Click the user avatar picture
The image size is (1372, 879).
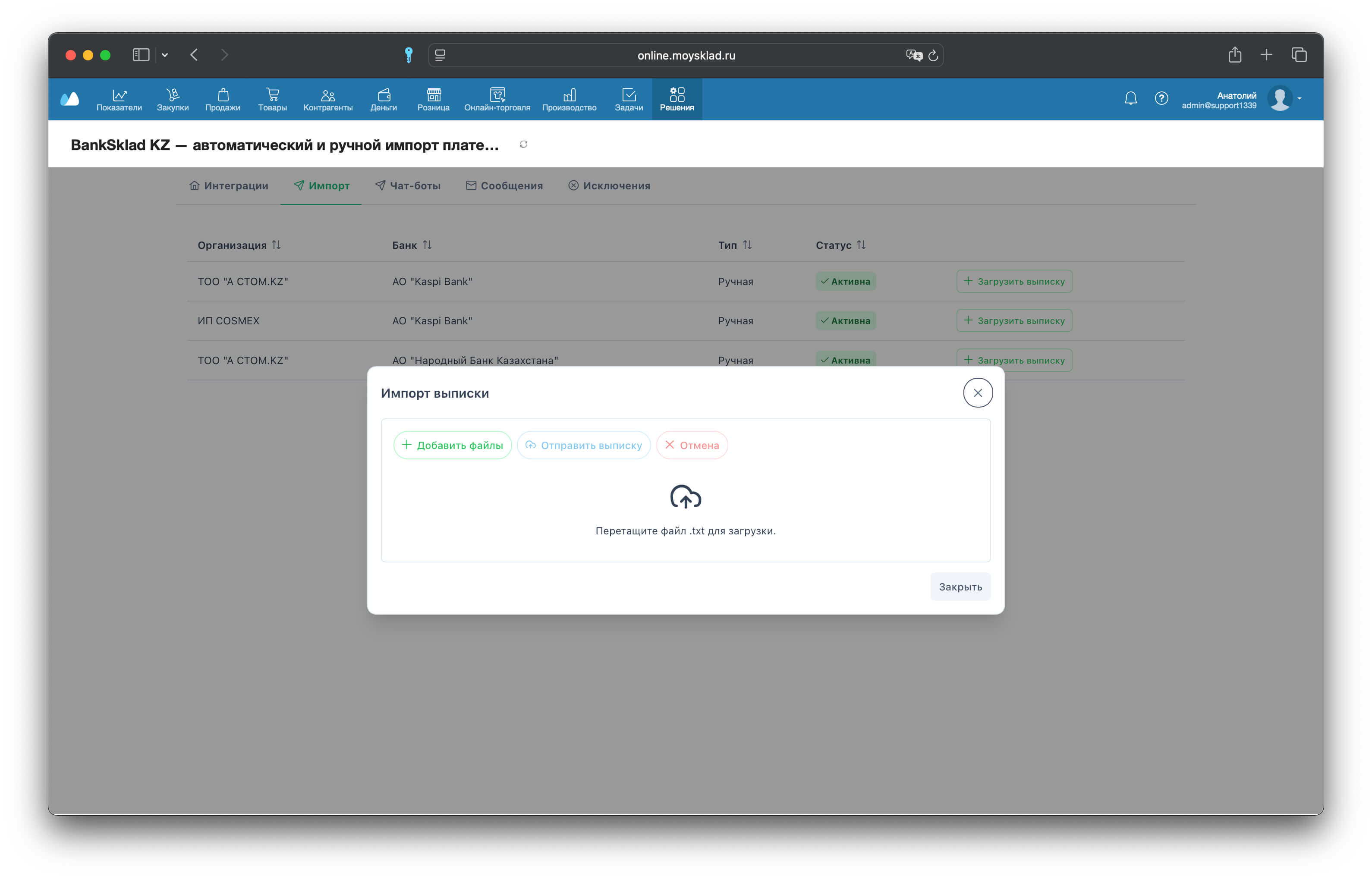click(x=1280, y=99)
